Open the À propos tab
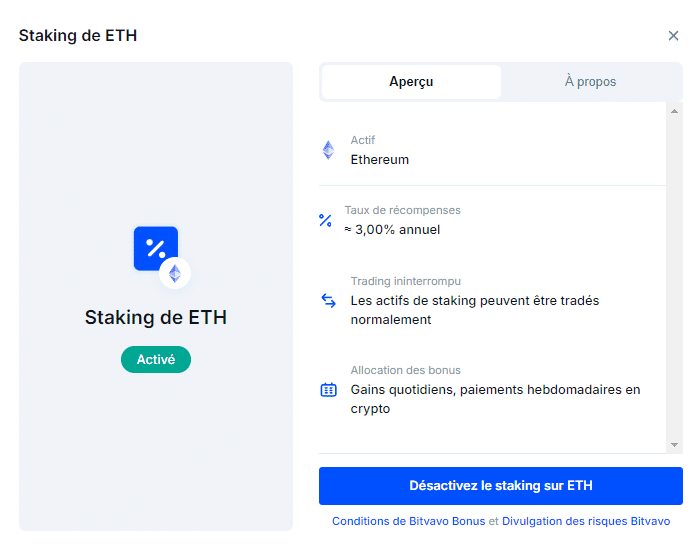 tap(590, 82)
